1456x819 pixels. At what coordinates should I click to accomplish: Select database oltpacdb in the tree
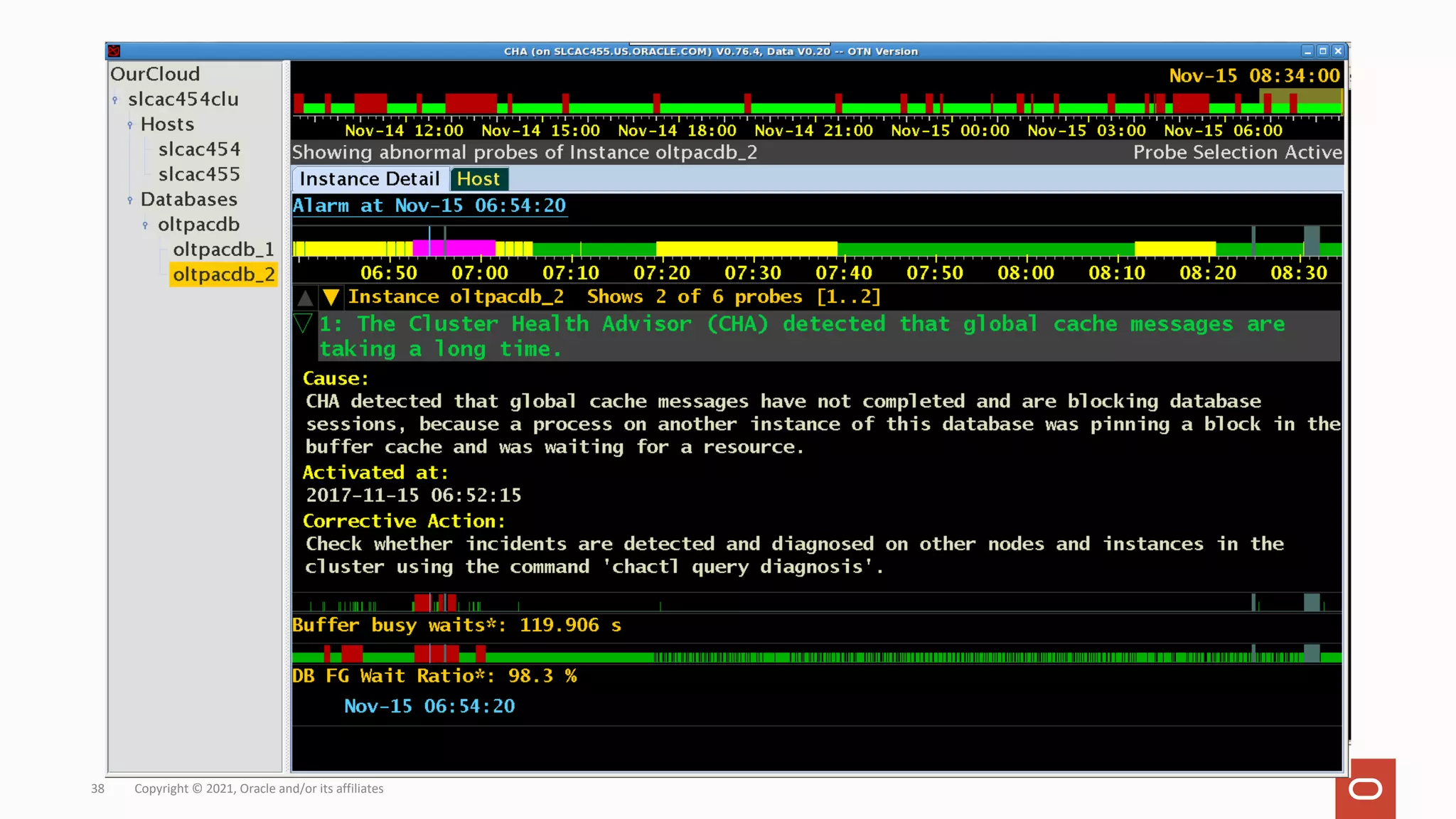[198, 225]
